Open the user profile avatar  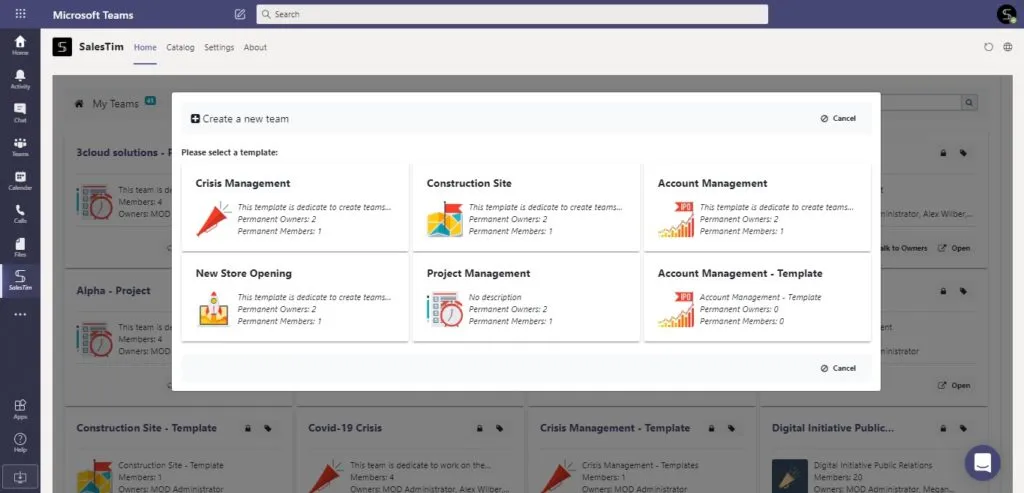[x=1006, y=14]
